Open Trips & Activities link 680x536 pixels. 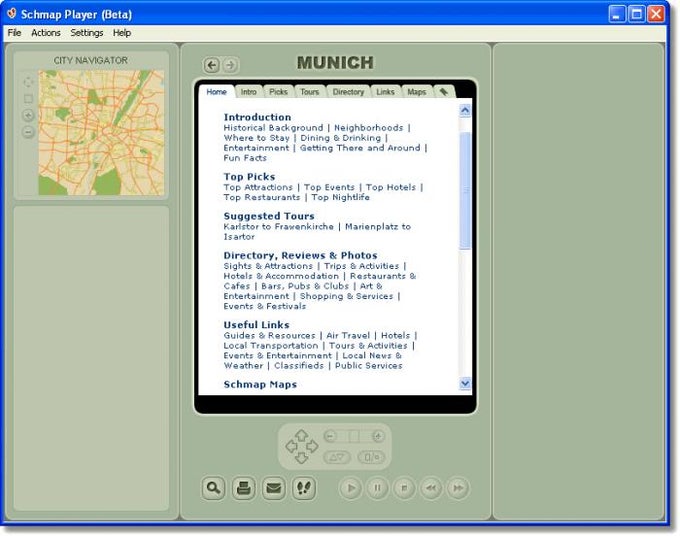(361, 266)
